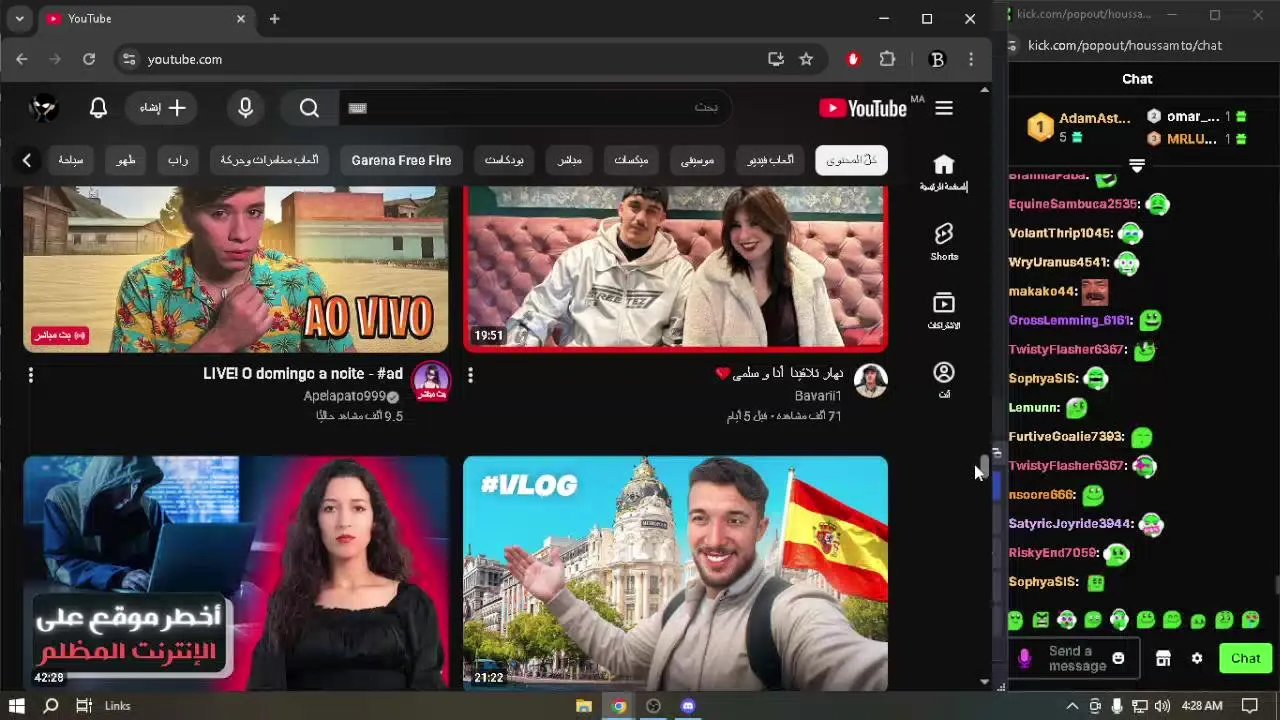Focus the YouTube search input field
The image size is (1280, 720).
(x=535, y=108)
